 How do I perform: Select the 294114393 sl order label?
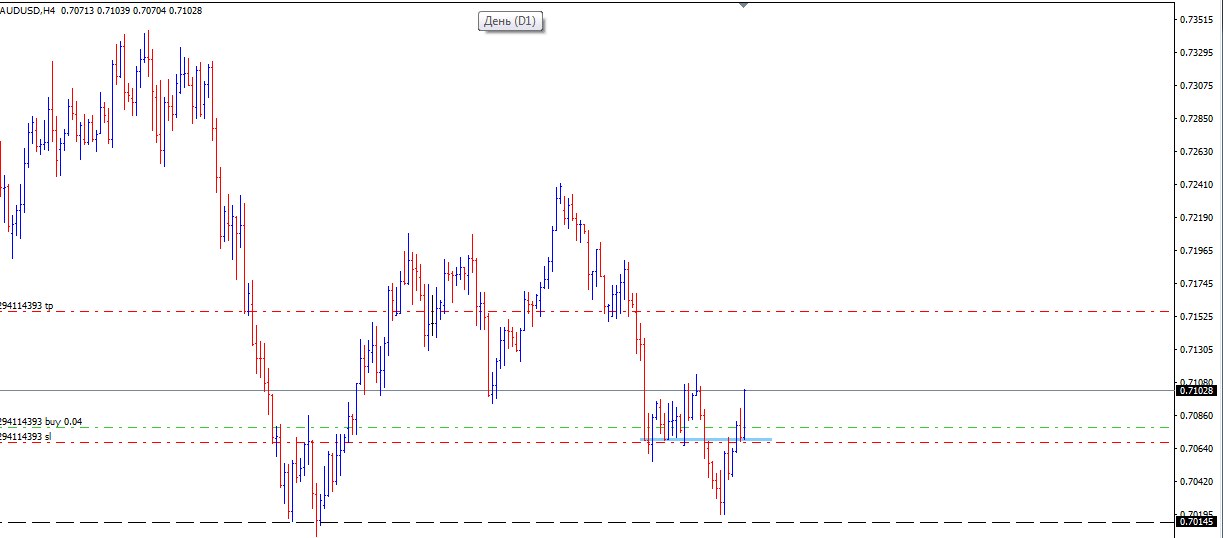(x=25, y=437)
